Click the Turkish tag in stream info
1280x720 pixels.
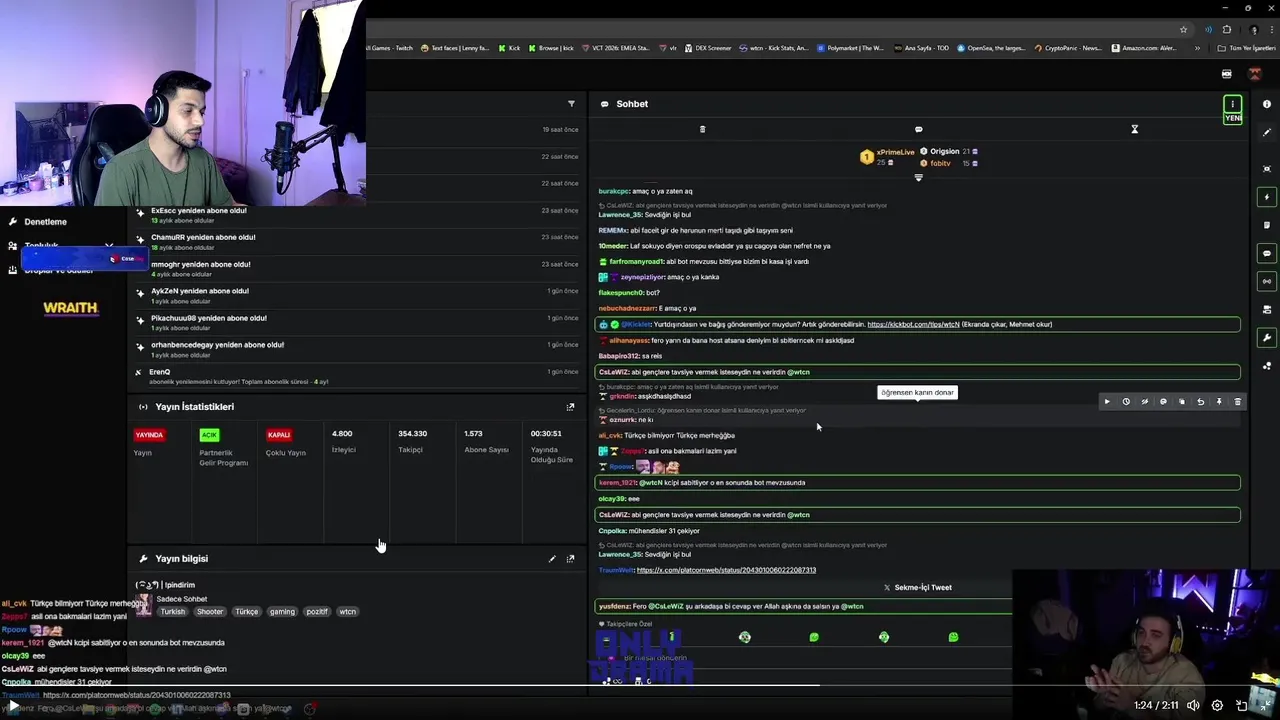point(173,612)
